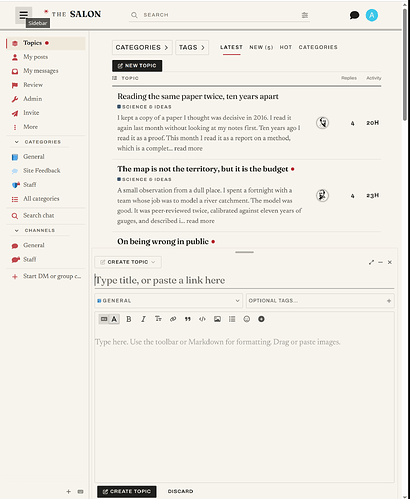Image resolution: width=410 pixels, height=499 pixels.
Task: Apply bold formatting
Action: point(129,319)
